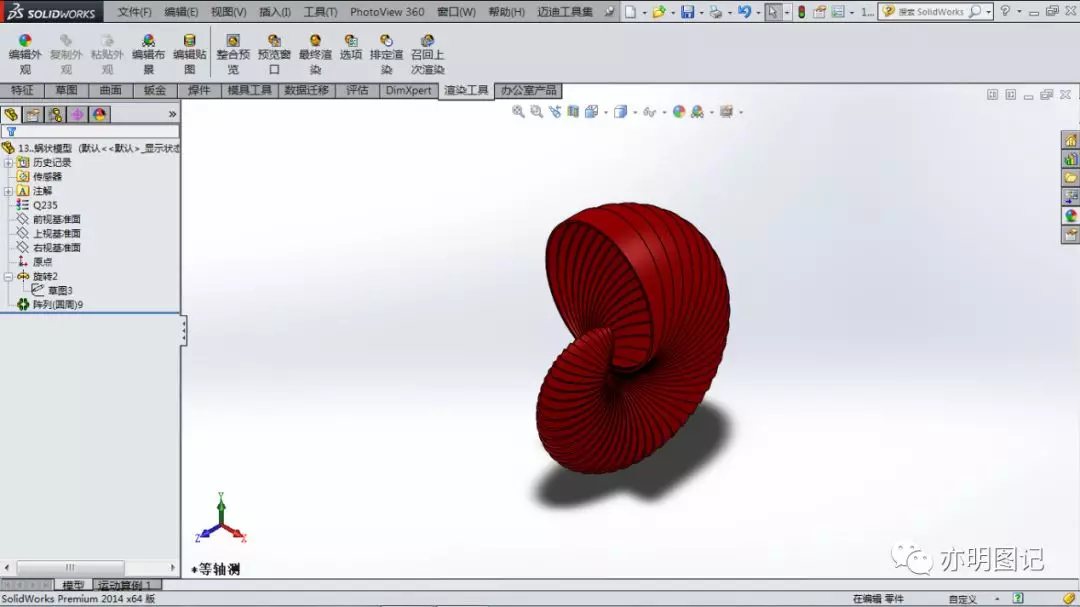Click Zoom to Fit icon in view toolbar
The height and width of the screenshot is (607, 1080).
[x=518, y=112]
